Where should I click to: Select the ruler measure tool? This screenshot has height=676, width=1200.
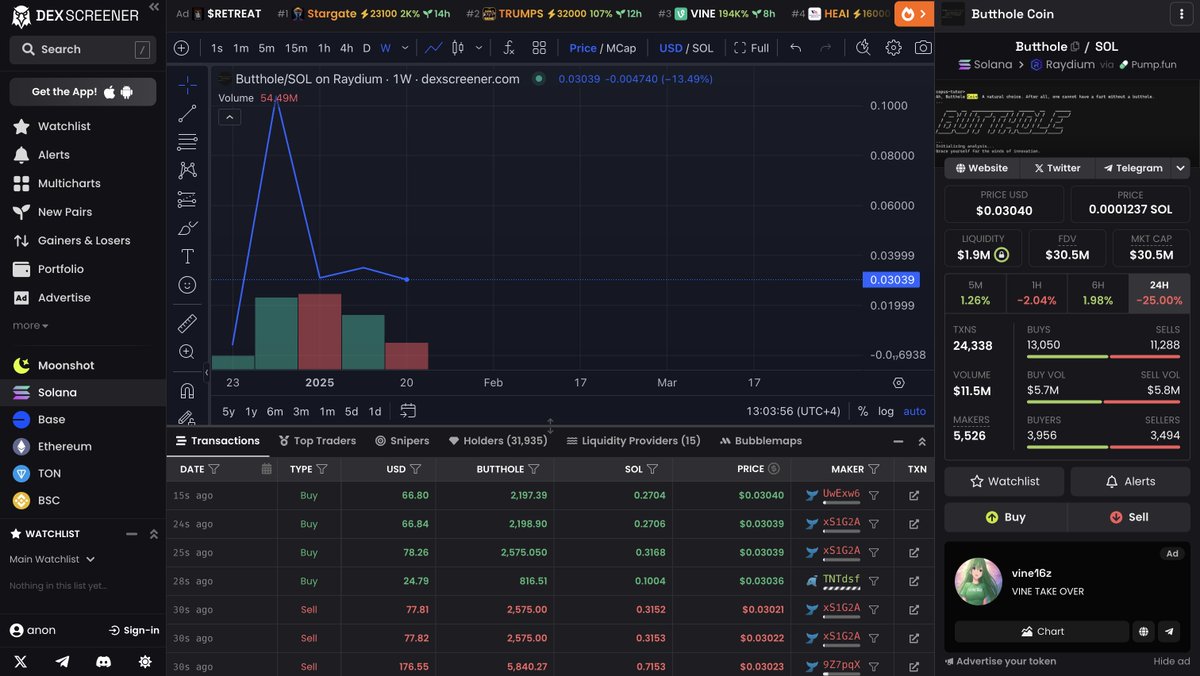(187, 324)
